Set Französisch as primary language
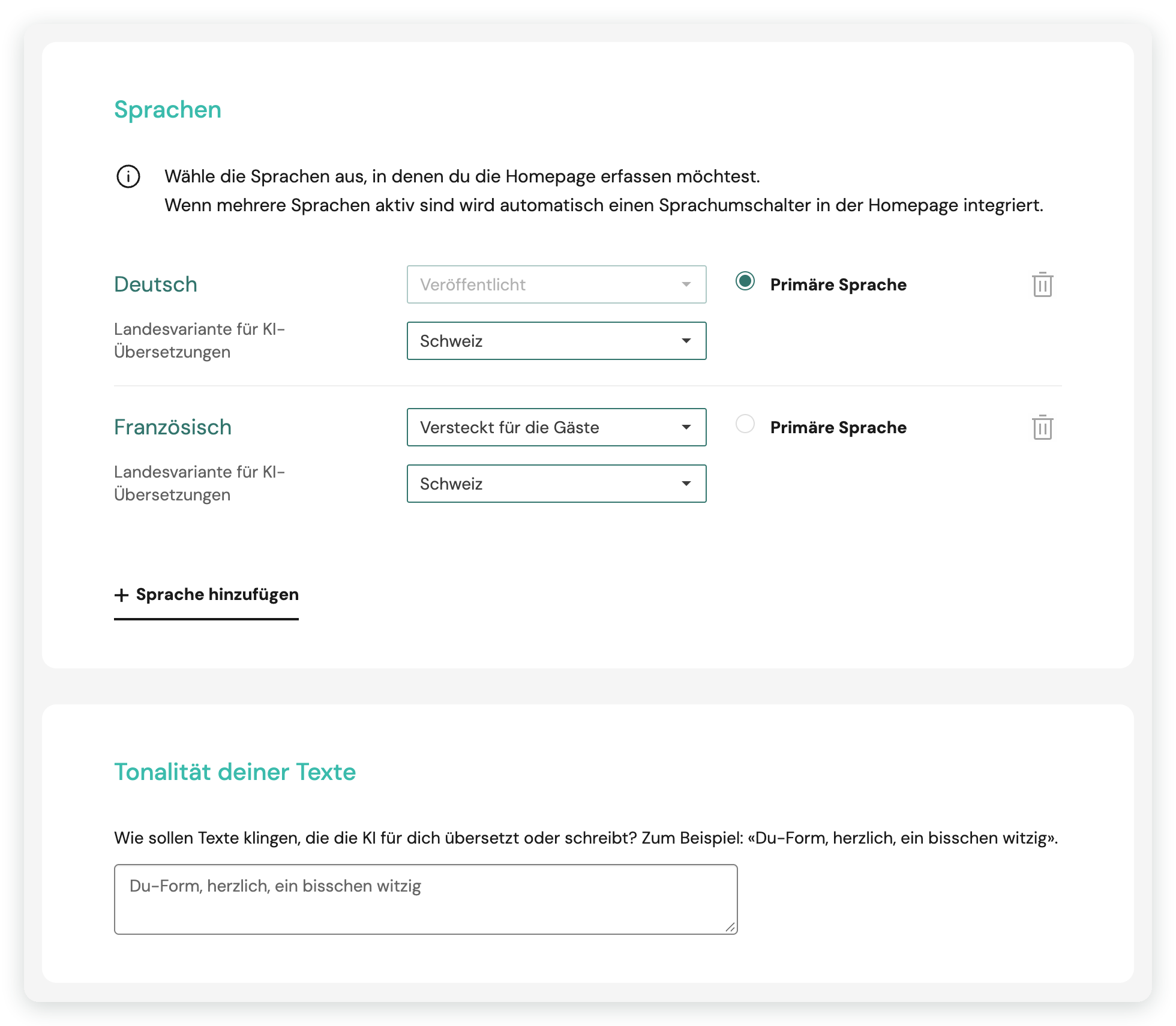This screenshot has width=1176, height=1026. 745,424
